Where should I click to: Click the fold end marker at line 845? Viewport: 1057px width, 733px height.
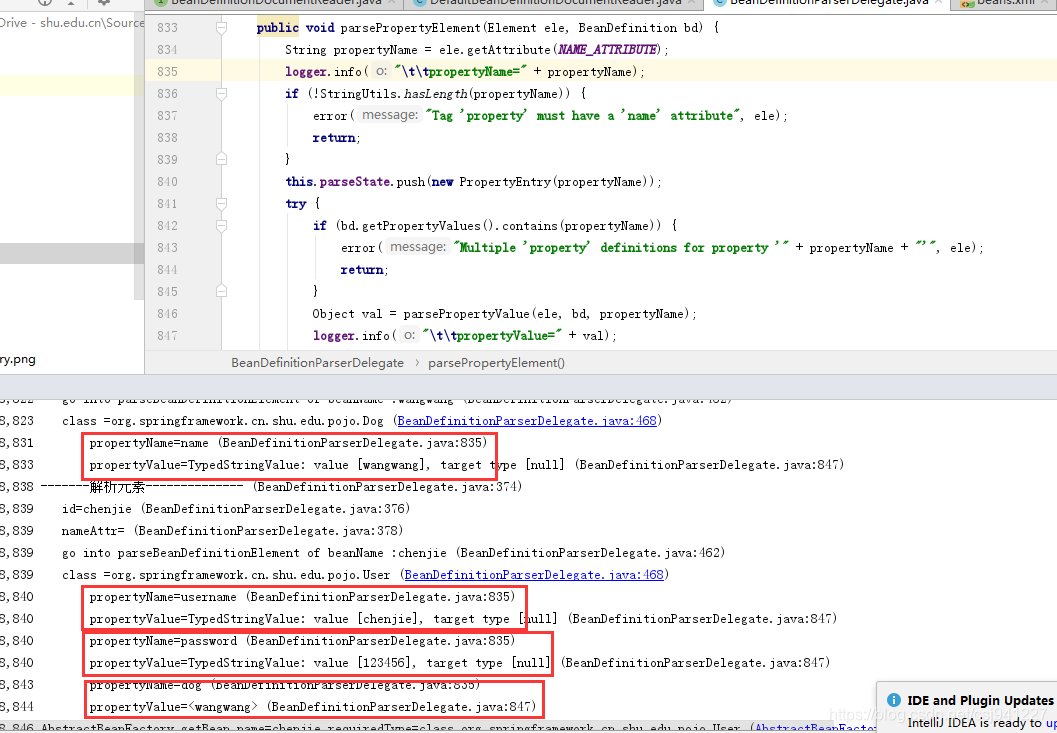pos(221,291)
